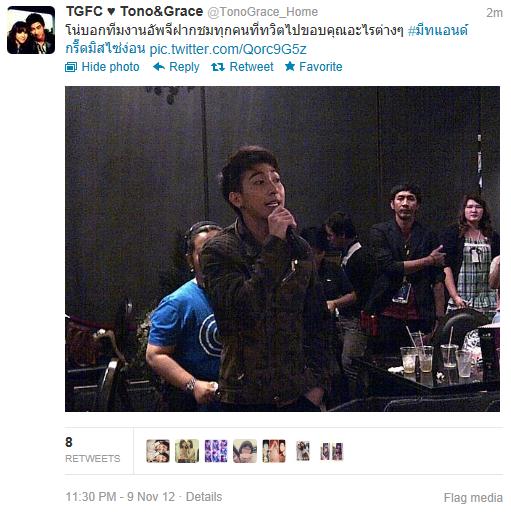
Task: Open fifth retweeter's avatar
Action: point(274,451)
